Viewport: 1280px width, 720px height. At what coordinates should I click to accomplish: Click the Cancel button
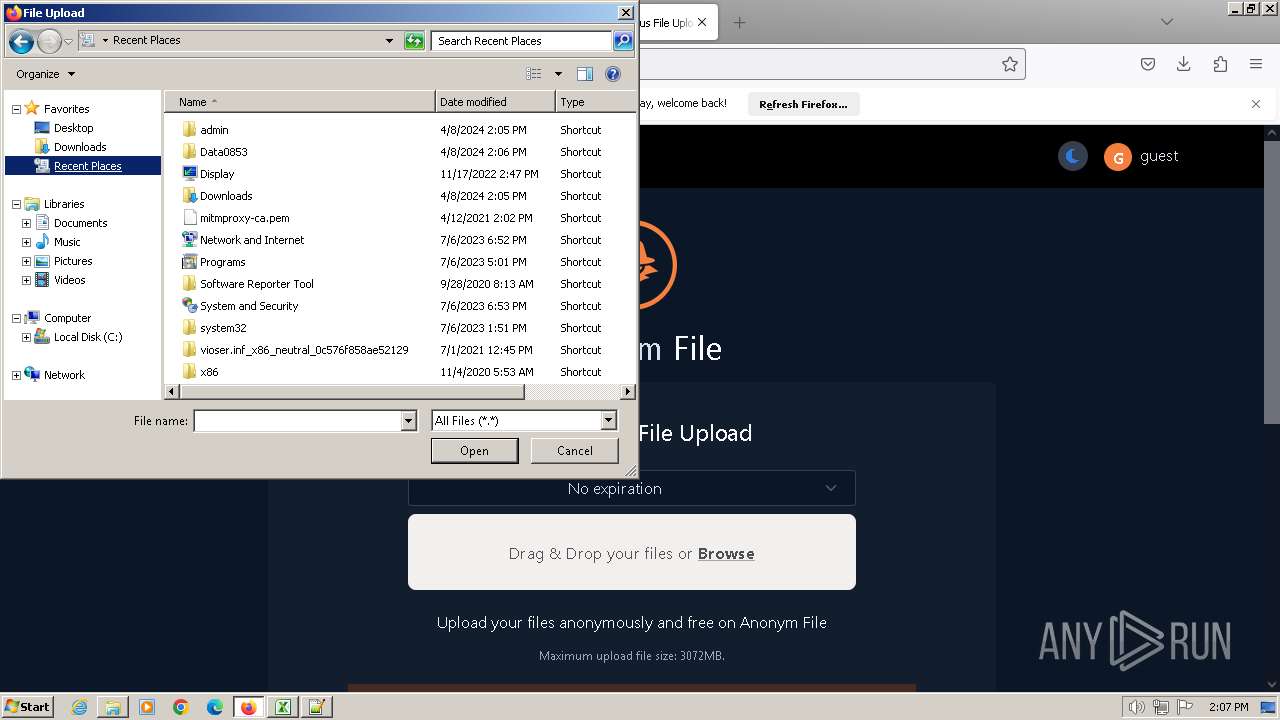click(x=575, y=451)
